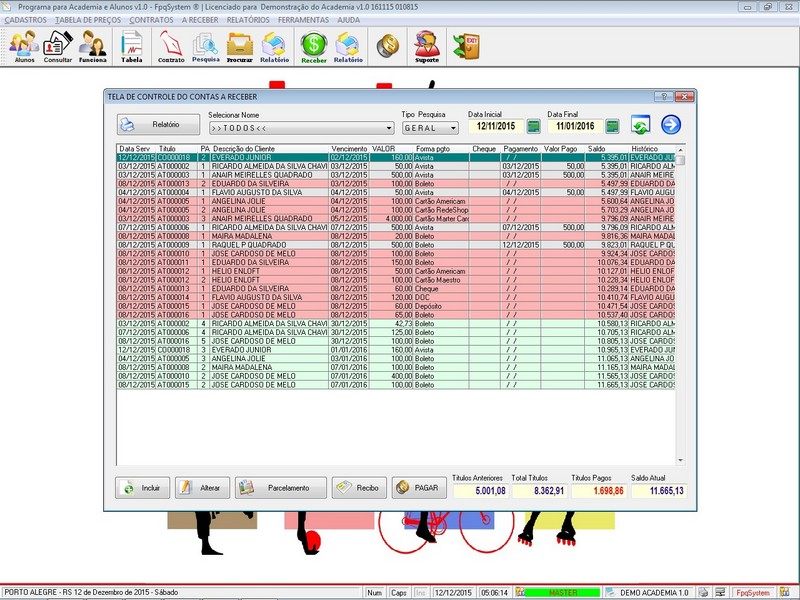Select row AT000002 RICARDO ALMEIDA due 03/12/2015
800x600 pixels.
point(396,166)
